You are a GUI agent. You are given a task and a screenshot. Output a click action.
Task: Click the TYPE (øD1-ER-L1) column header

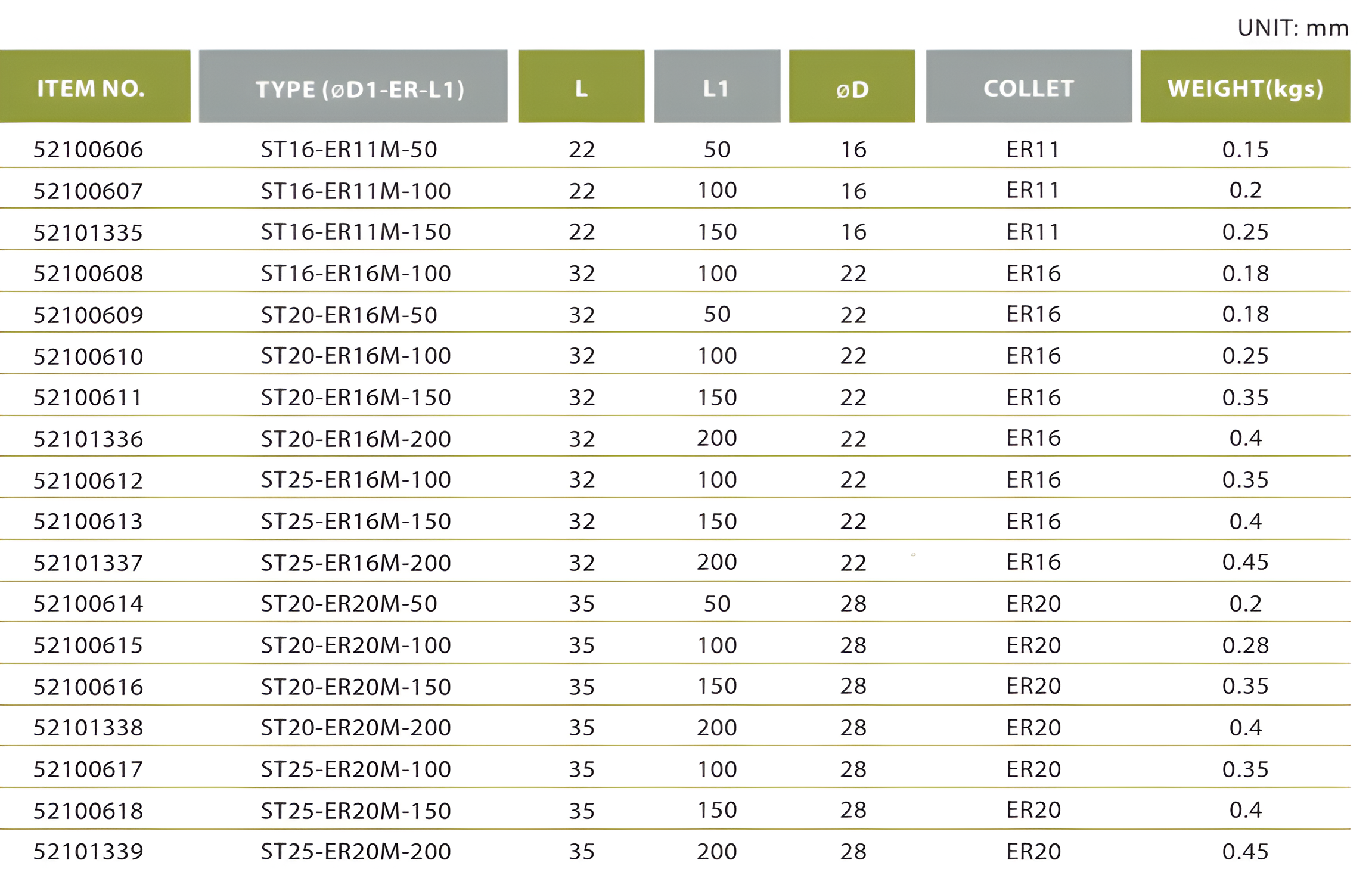pos(359,89)
